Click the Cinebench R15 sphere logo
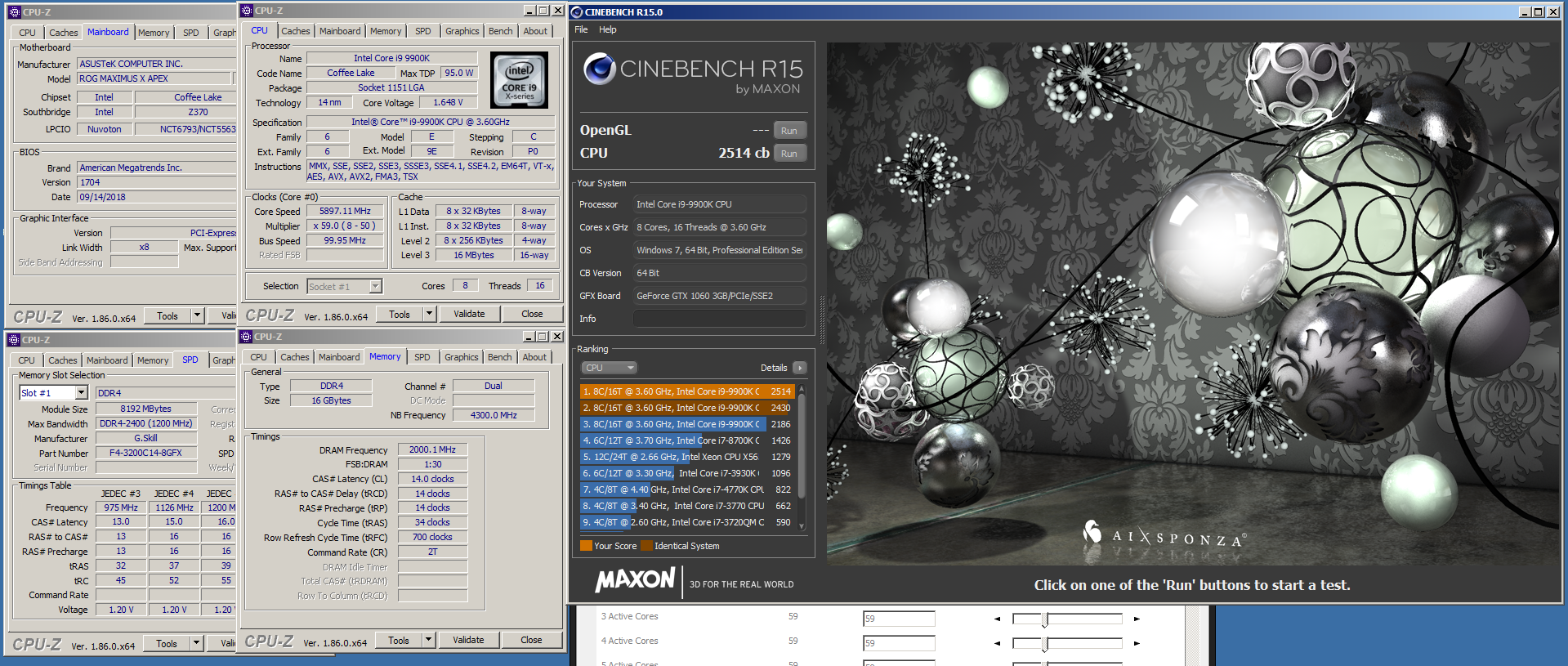 click(x=600, y=69)
